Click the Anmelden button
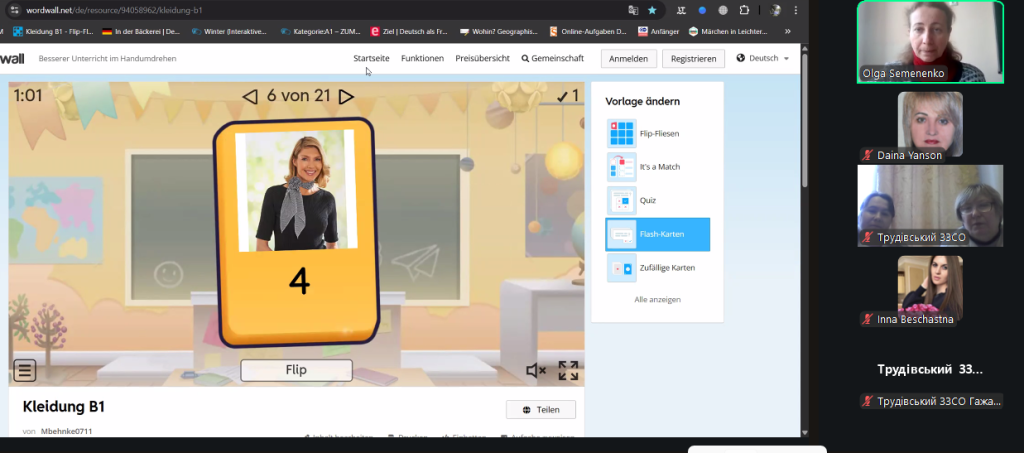This screenshot has height=453, width=1024. point(628,59)
